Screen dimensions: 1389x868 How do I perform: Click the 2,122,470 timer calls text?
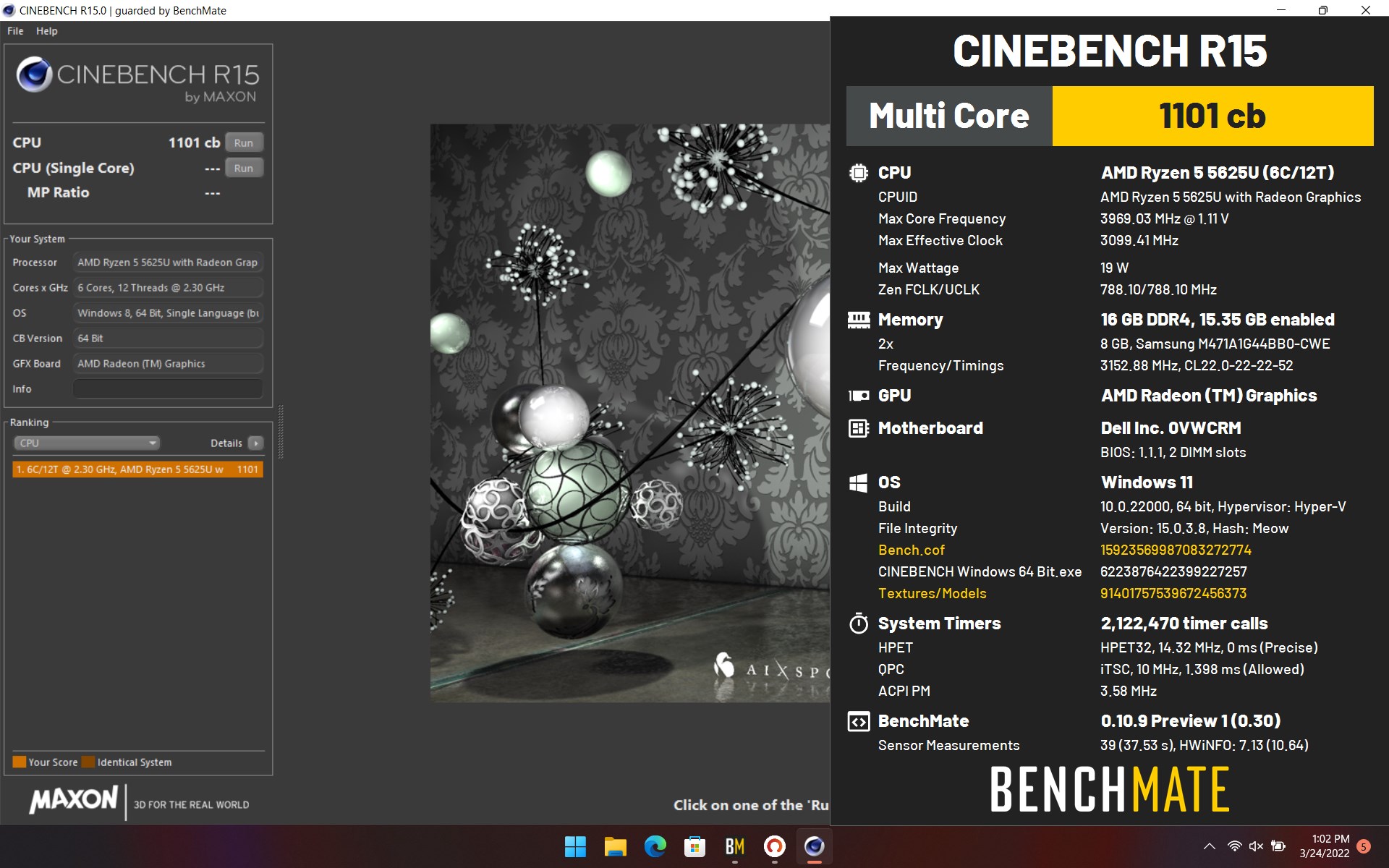point(1184,624)
